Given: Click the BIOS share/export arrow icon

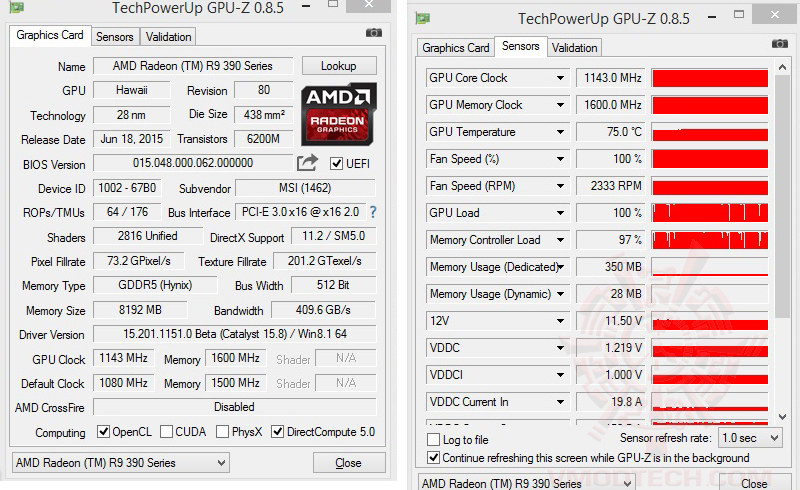Looking at the screenshot, I should (307, 163).
